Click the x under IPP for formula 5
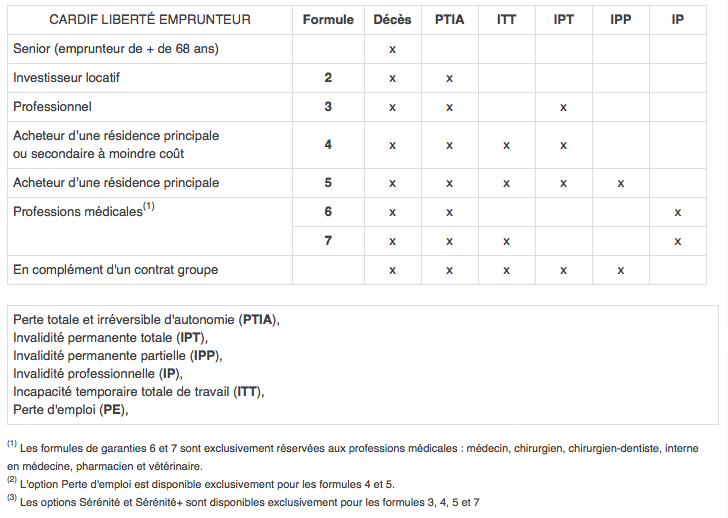728x518 pixels. (620, 183)
